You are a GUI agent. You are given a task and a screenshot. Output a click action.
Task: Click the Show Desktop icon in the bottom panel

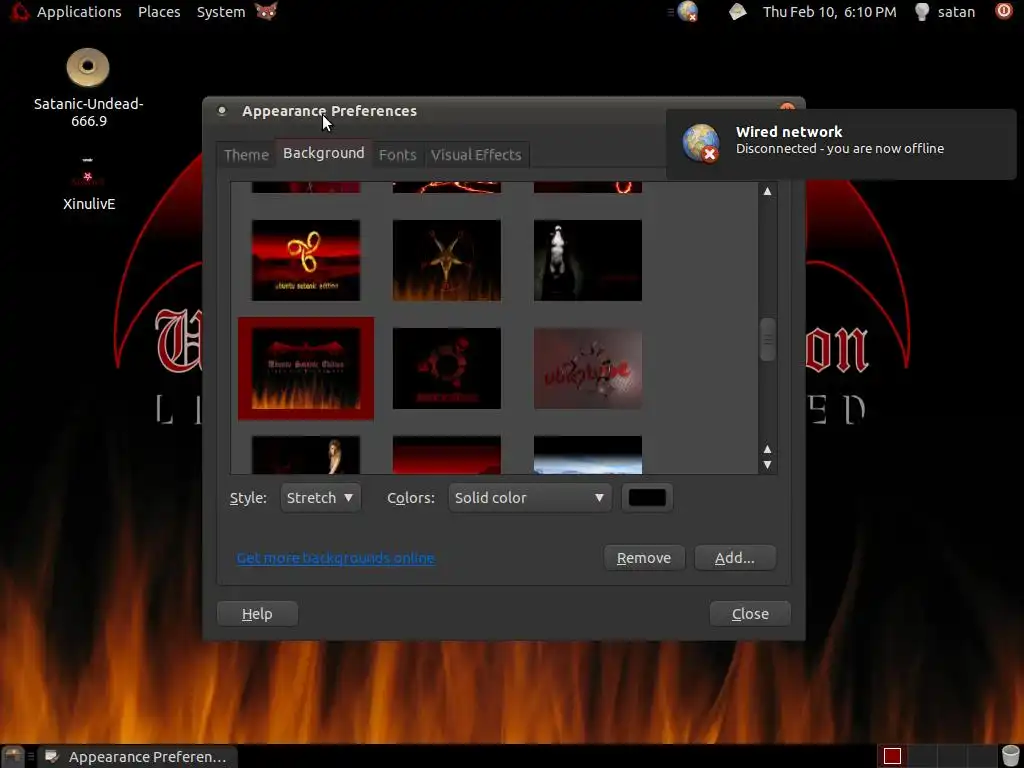13,756
